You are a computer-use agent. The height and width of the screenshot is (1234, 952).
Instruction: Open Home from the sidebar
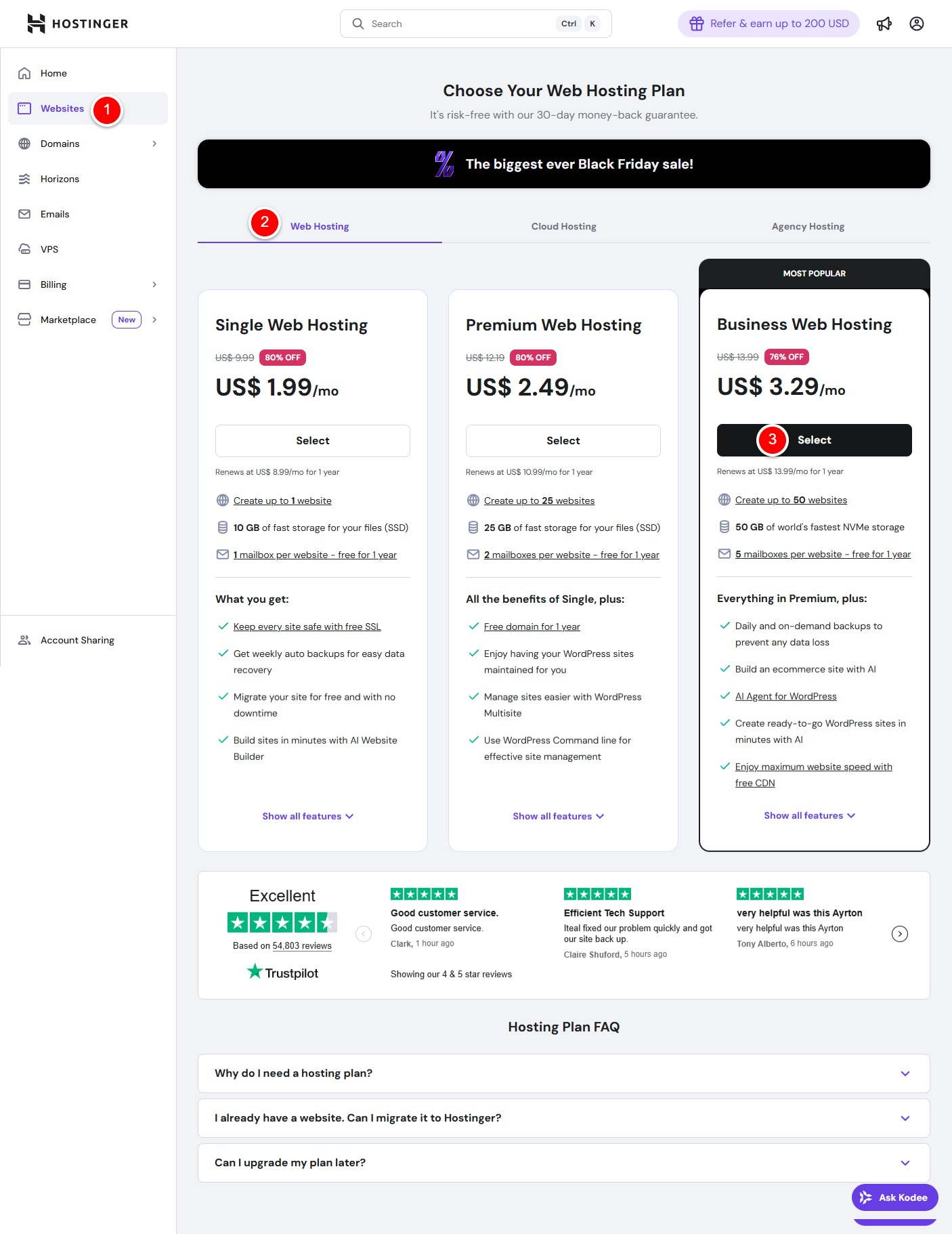tap(53, 73)
